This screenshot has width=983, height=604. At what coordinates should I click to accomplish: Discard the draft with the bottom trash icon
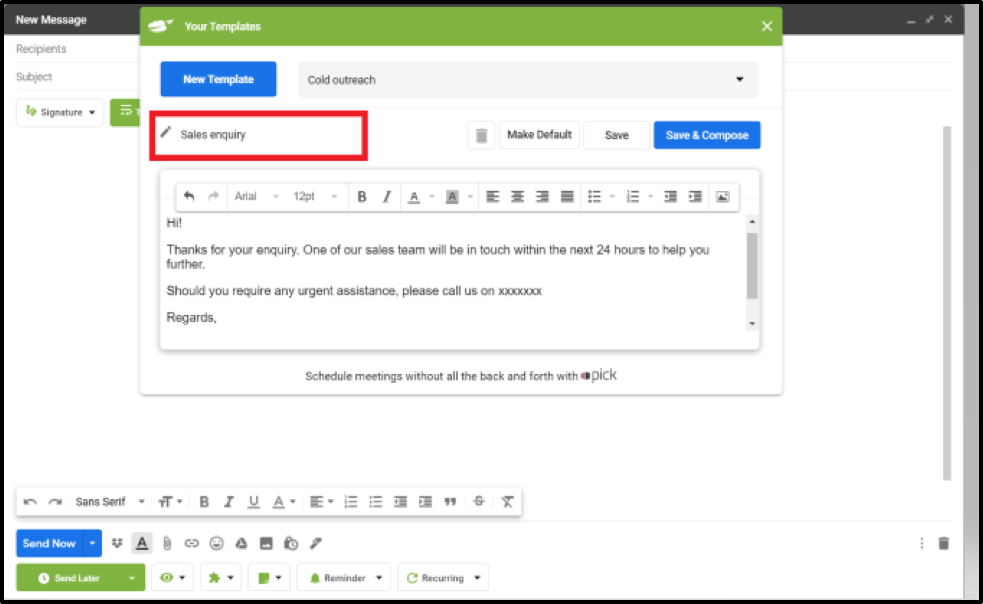click(943, 544)
